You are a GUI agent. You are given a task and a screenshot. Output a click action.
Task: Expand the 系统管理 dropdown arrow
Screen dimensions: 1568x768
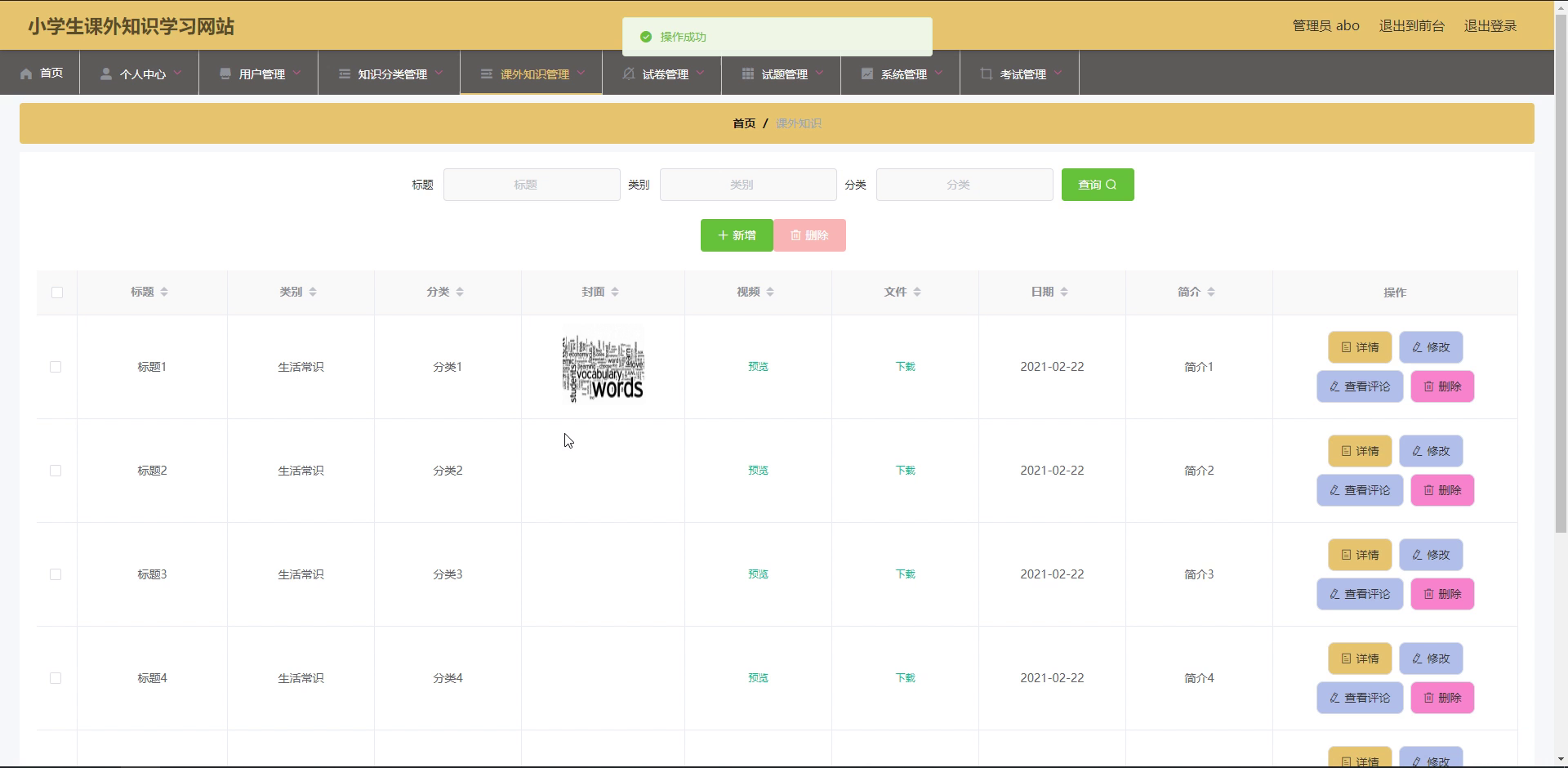point(939,73)
